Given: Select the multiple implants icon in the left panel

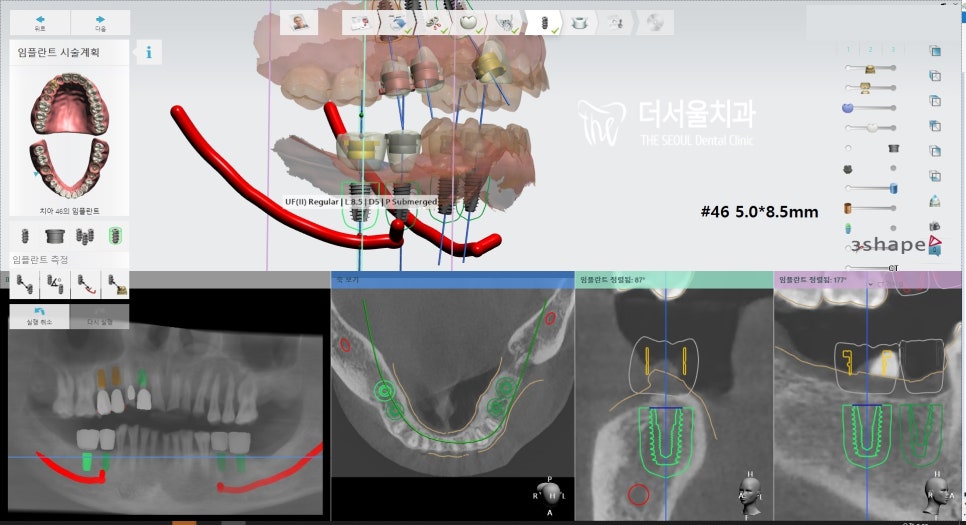Looking at the screenshot, I should click(x=85, y=237).
